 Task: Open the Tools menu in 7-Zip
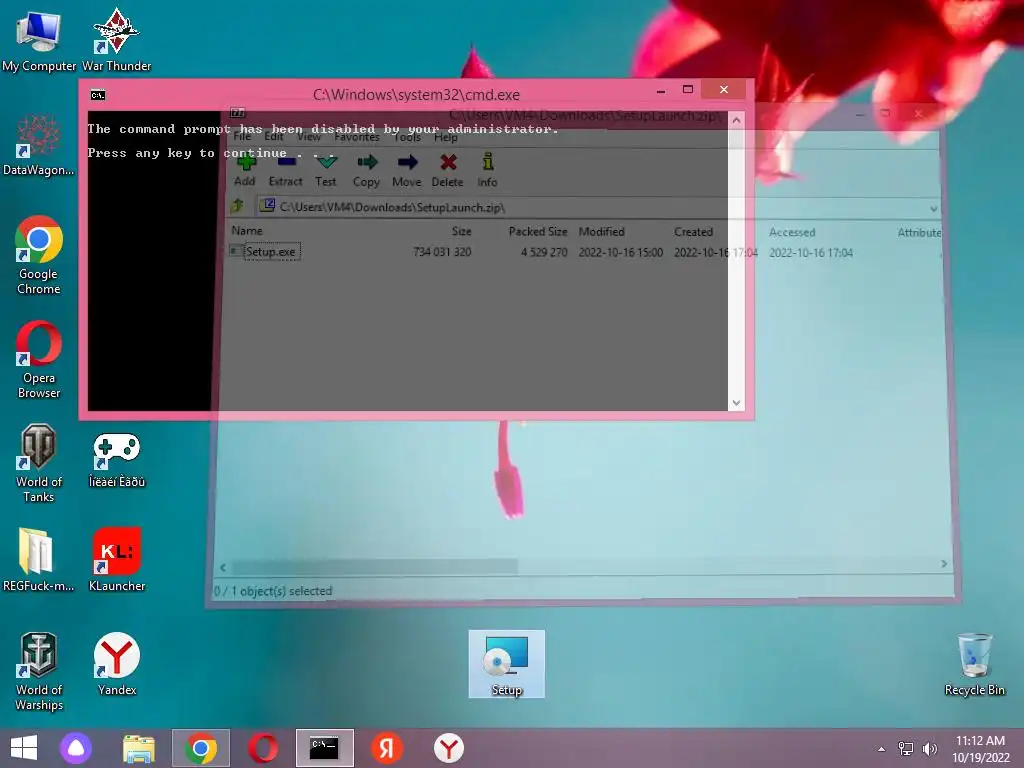[407, 136]
